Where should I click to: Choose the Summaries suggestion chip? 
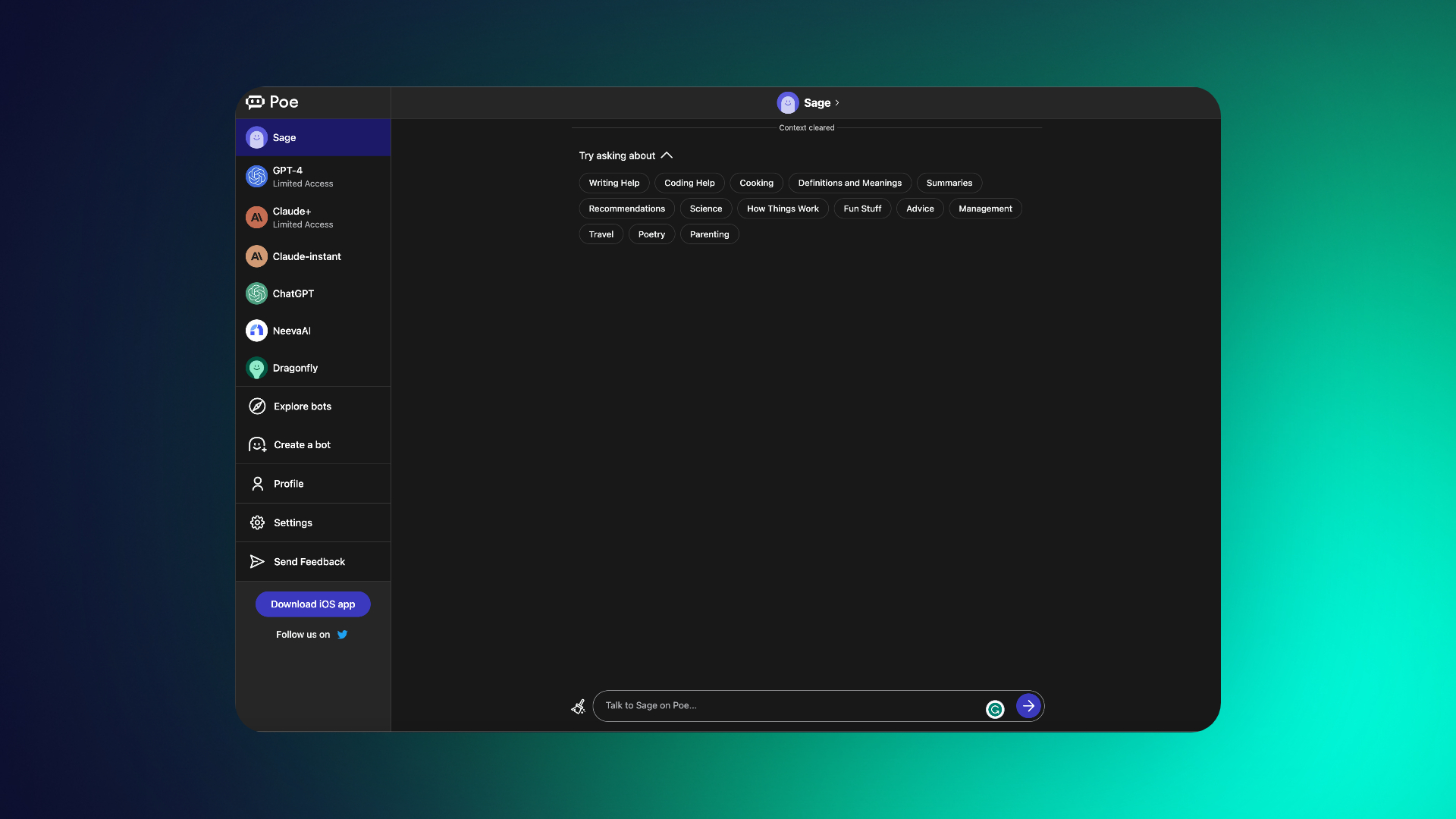[949, 183]
